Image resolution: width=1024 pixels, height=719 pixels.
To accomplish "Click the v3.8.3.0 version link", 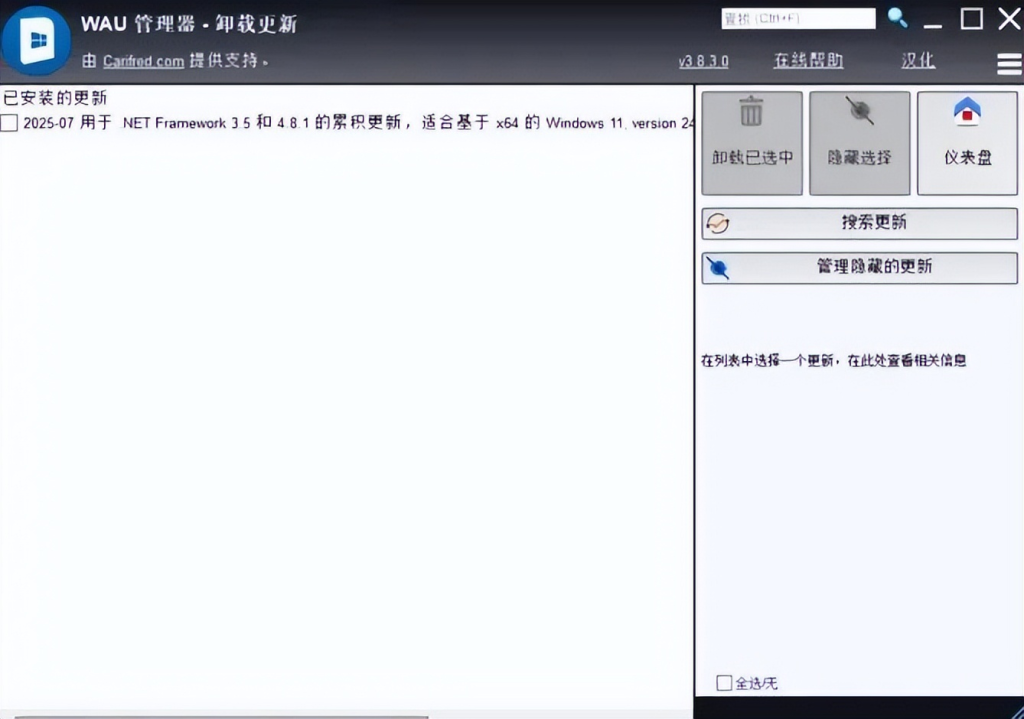I will (x=703, y=61).
